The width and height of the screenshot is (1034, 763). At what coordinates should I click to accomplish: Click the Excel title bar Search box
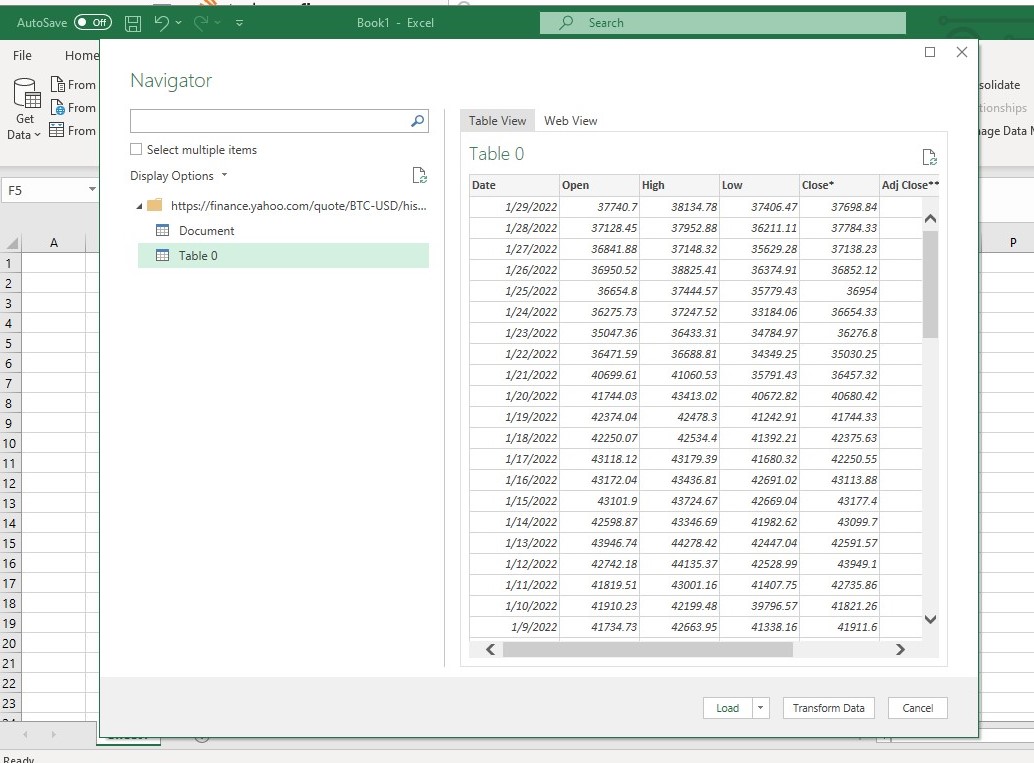click(723, 23)
